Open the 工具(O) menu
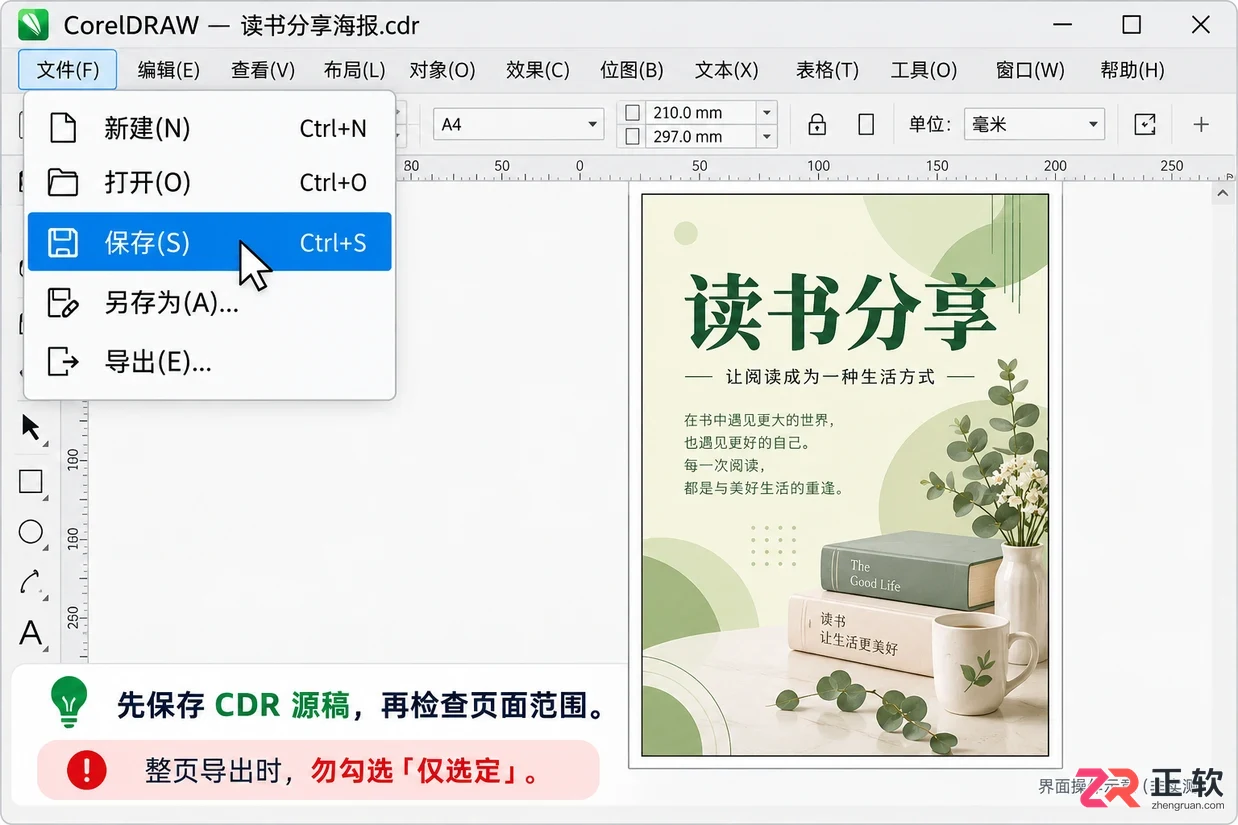Screen dimensions: 1238x825 click(924, 70)
